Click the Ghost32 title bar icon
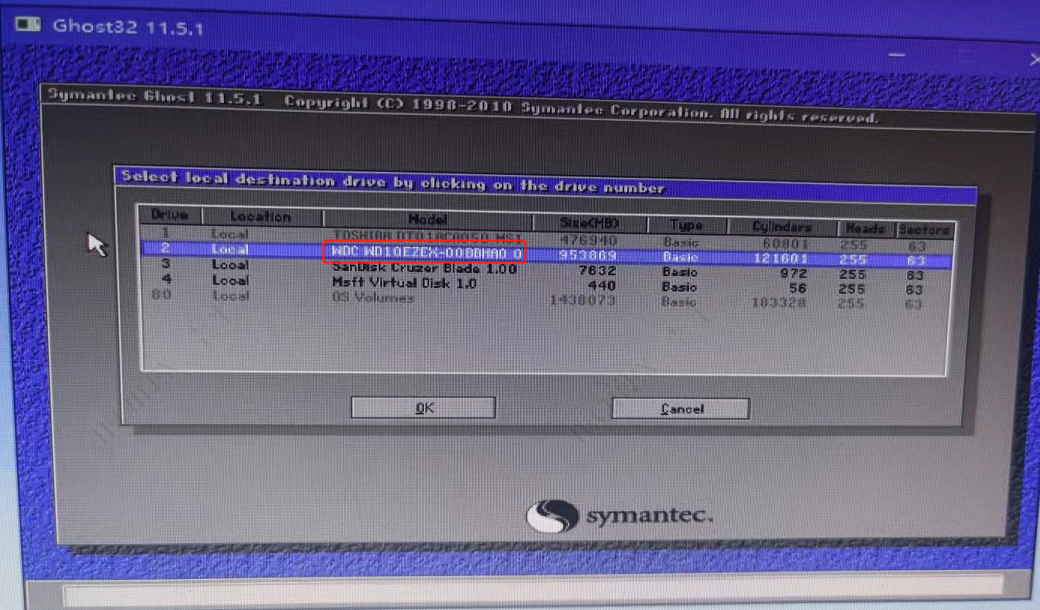 28,25
